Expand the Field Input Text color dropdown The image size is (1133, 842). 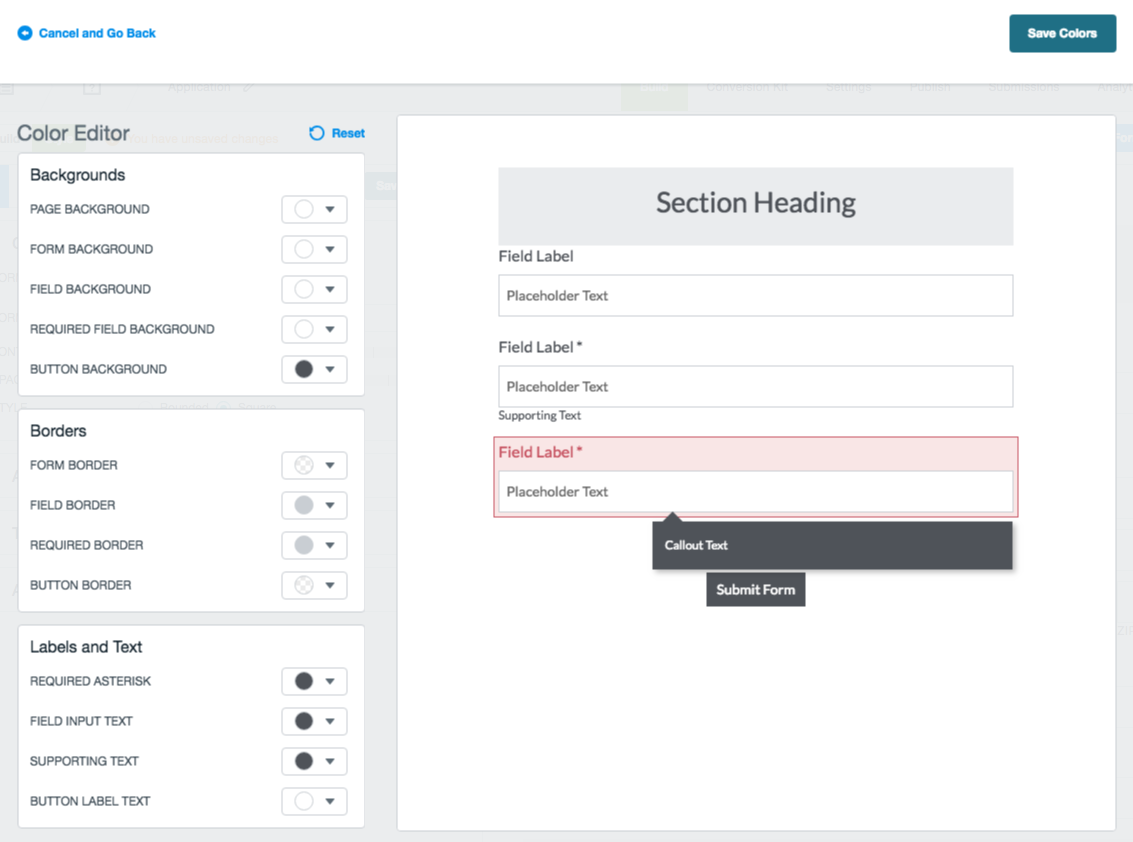(x=330, y=722)
